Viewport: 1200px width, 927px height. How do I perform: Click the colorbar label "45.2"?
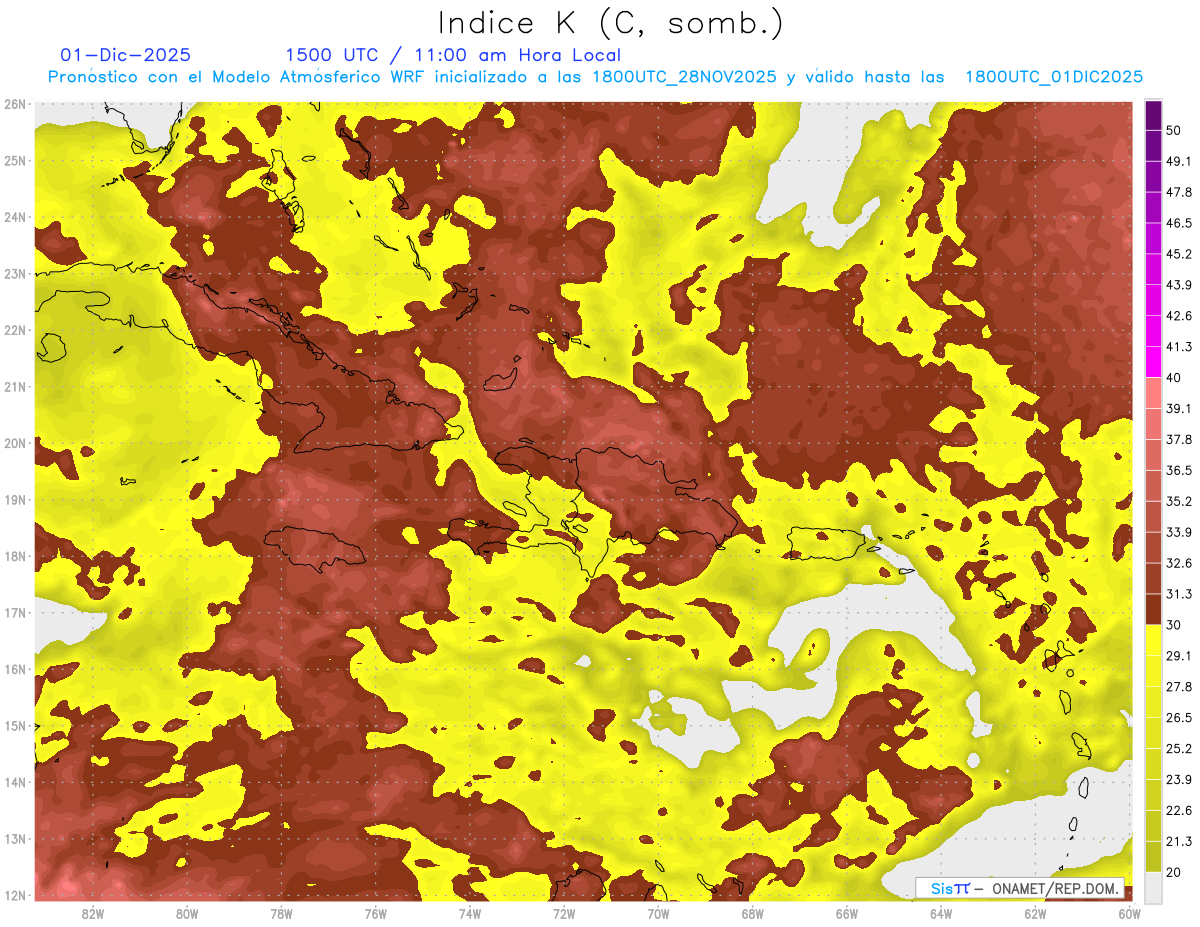click(x=1179, y=253)
